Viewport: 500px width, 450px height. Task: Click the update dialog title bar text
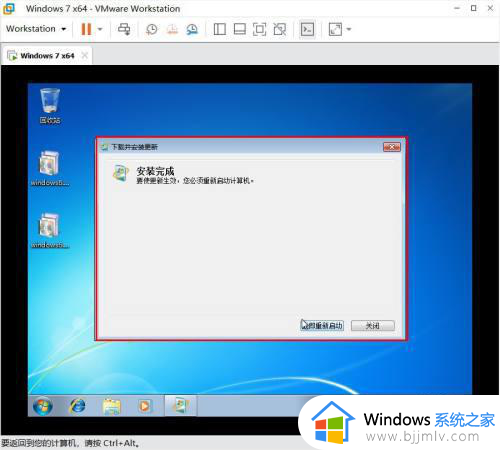(x=134, y=147)
